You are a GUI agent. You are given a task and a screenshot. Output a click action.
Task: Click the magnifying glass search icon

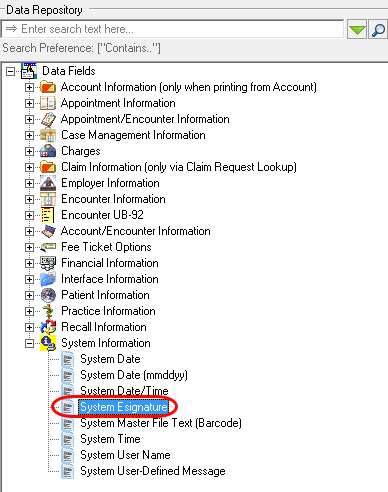click(x=378, y=30)
